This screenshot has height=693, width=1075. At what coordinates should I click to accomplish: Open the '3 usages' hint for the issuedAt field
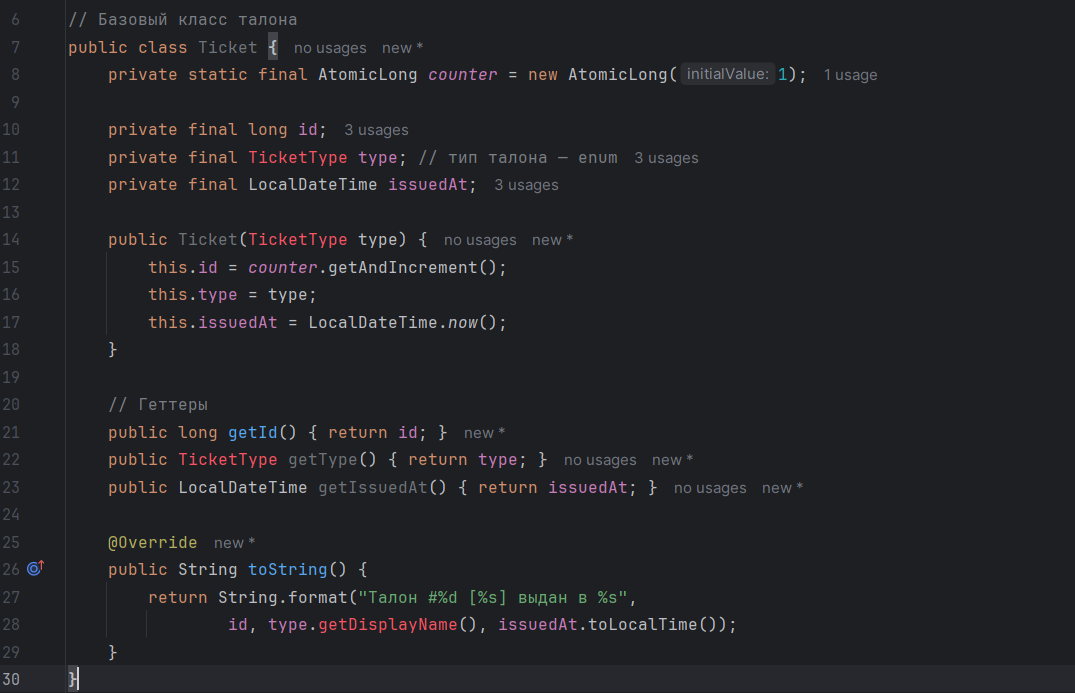pyautogui.click(x=526, y=185)
